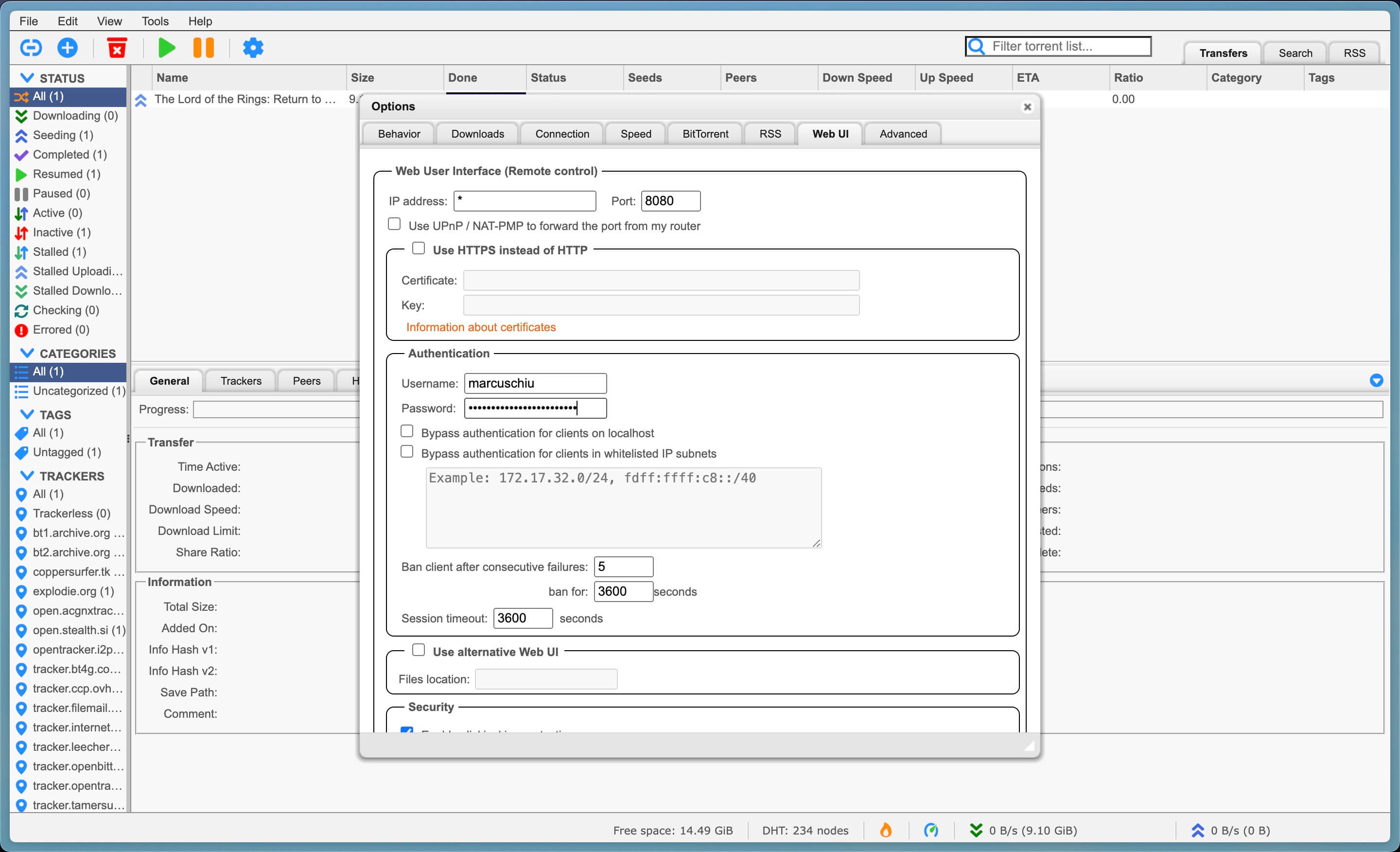Viewport: 1400px width, 852px height.
Task: Select the Downloading (0) status filter
Action: (68, 116)
